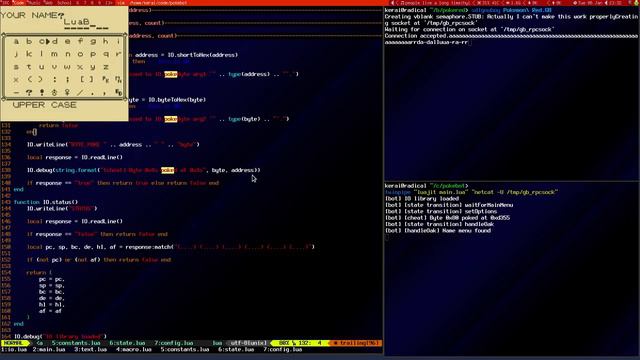Switch to the Web workspace

(48, 2)
